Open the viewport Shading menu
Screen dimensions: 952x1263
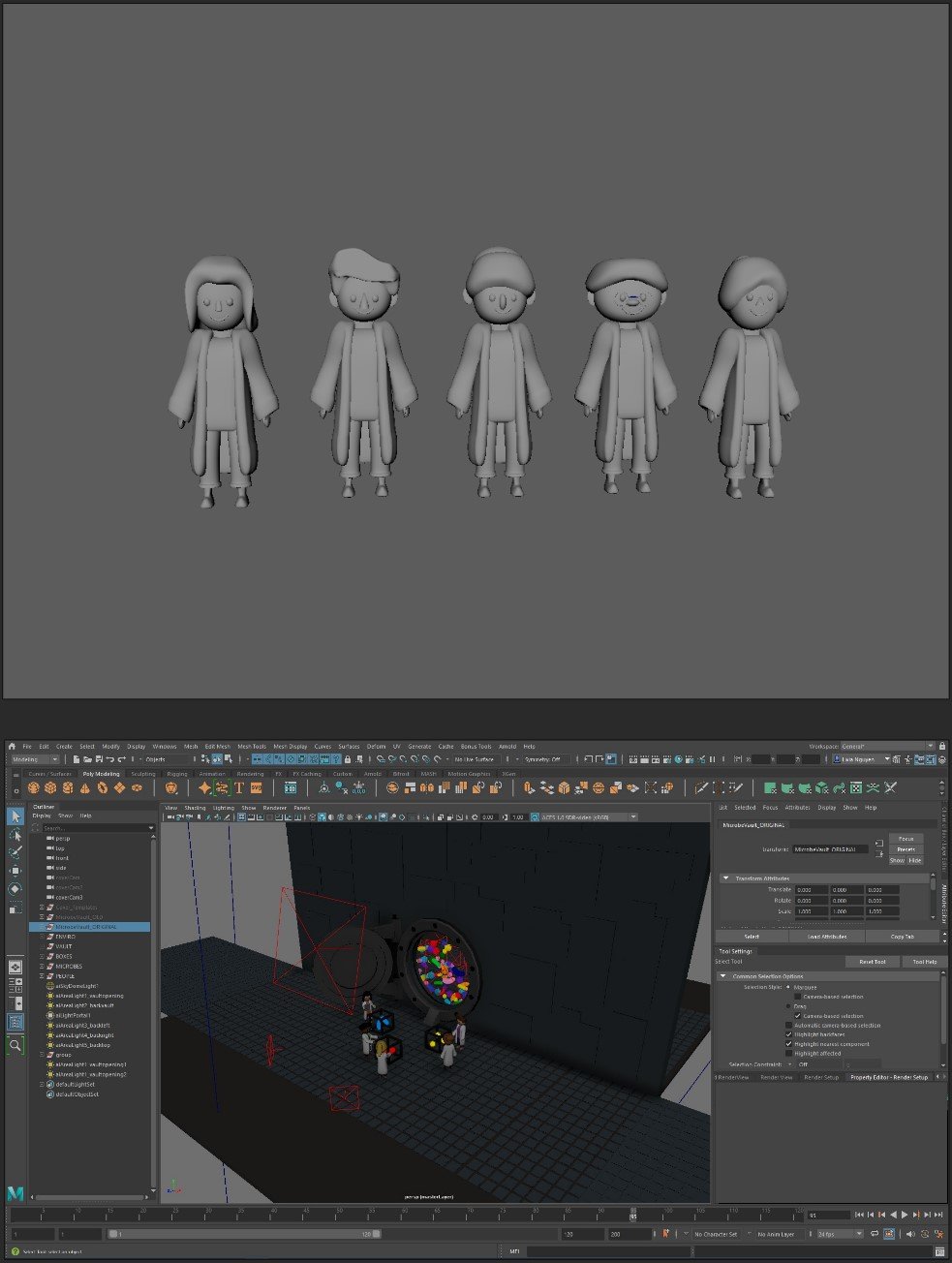coord(195,807)
